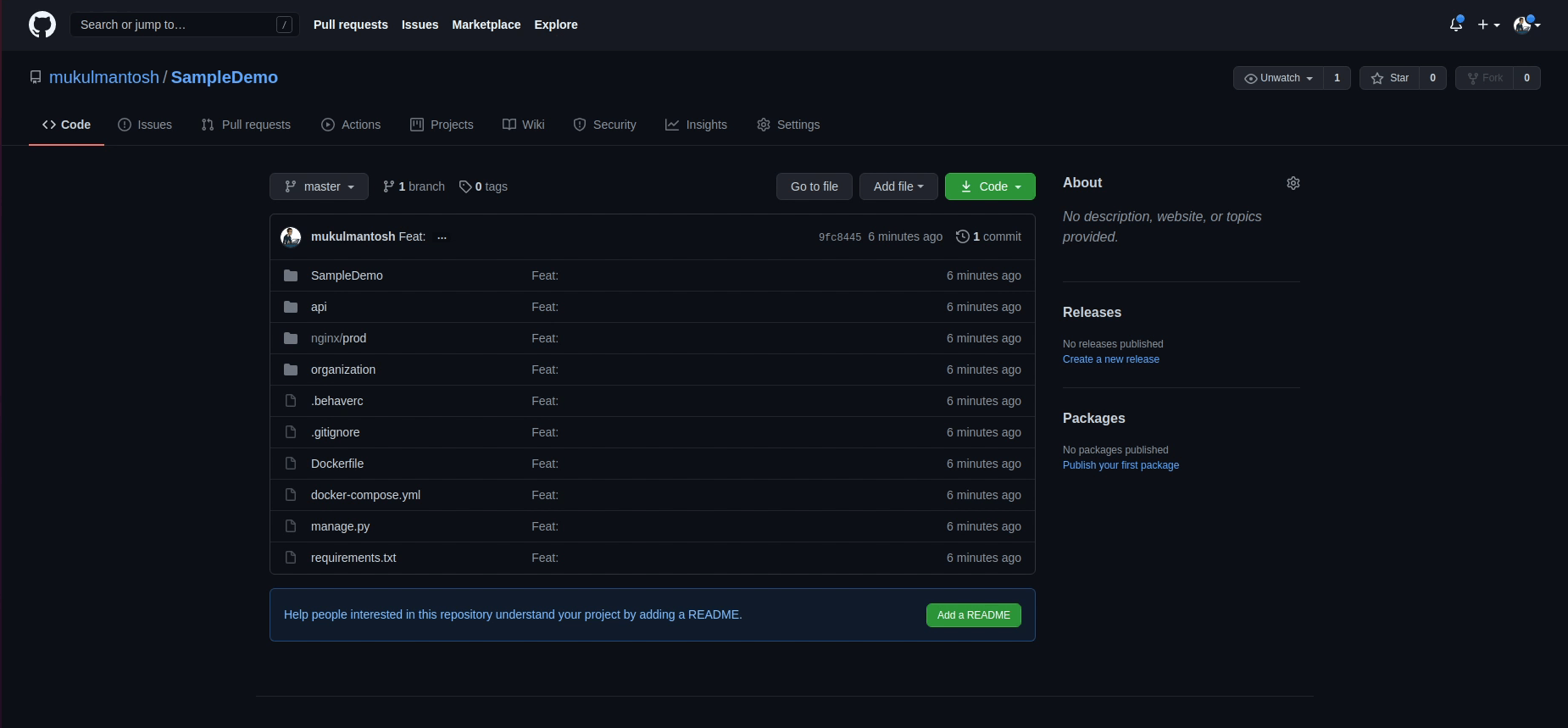Click the Feat: commit message in the .gitignore row

click(545, 432)
